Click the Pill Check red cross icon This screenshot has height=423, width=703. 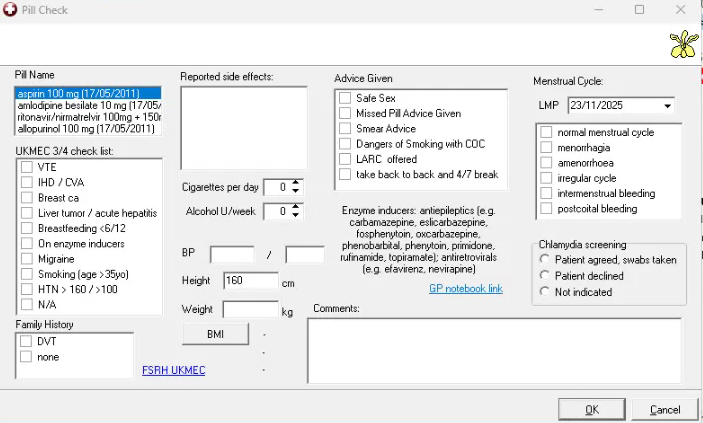tap(11, 9)
